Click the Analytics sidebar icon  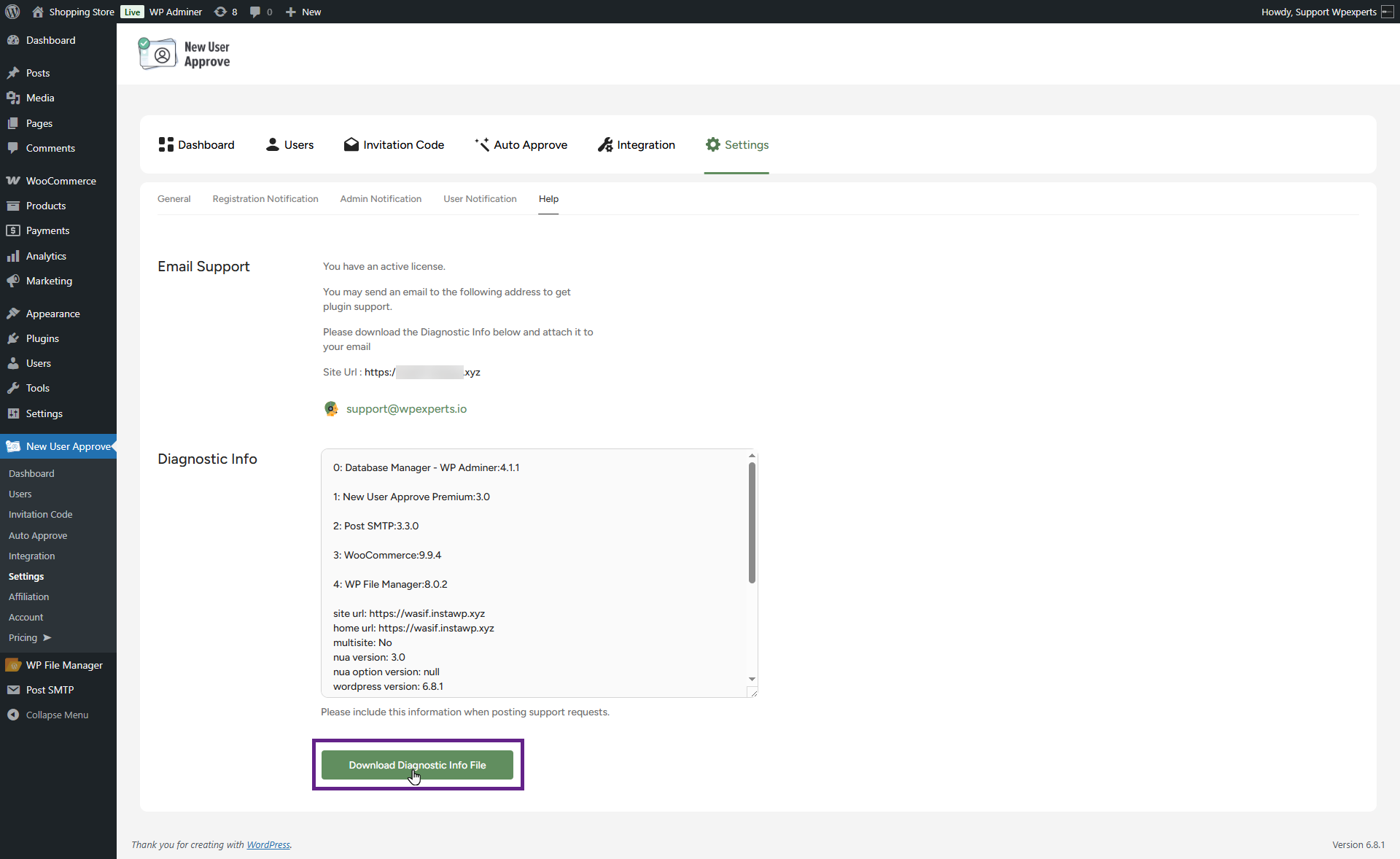tap(13, 256)
